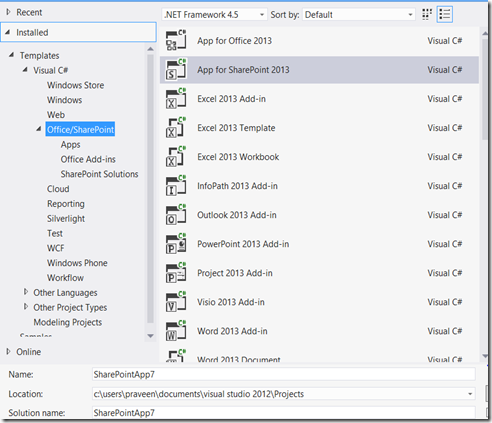Click the PowerPoint 2013 Add-in icon
This screenshot has height=423, width=492.
coord(176,243)
